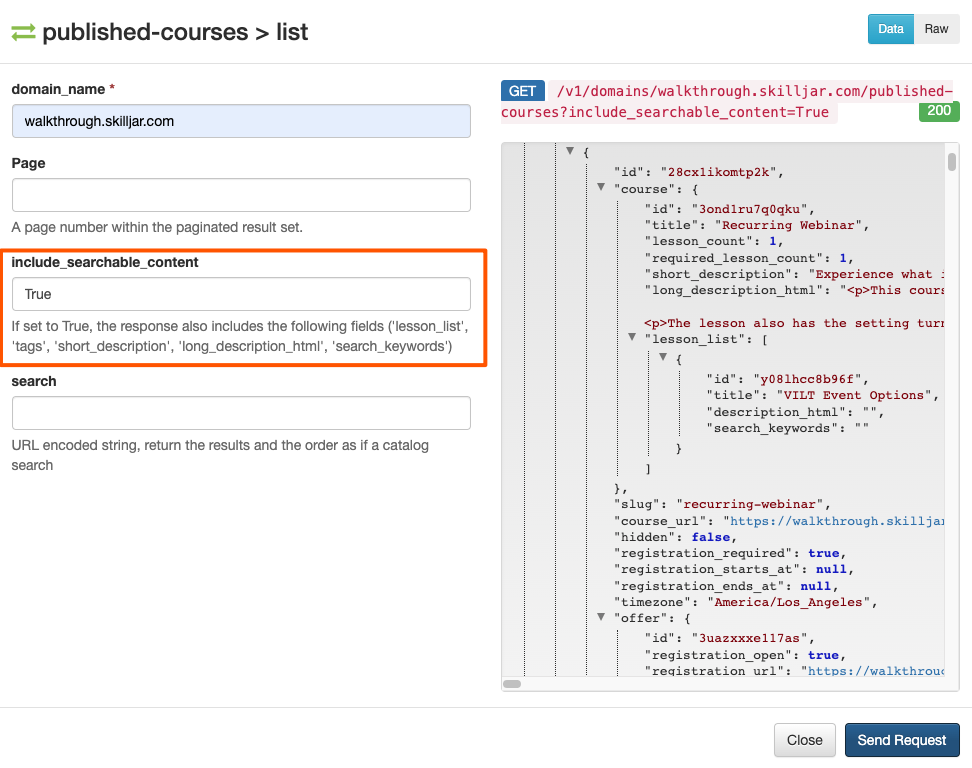Collapse the "lesson_list" array node
The width and height of the screenshot is (972, 768).
[632, 338]
